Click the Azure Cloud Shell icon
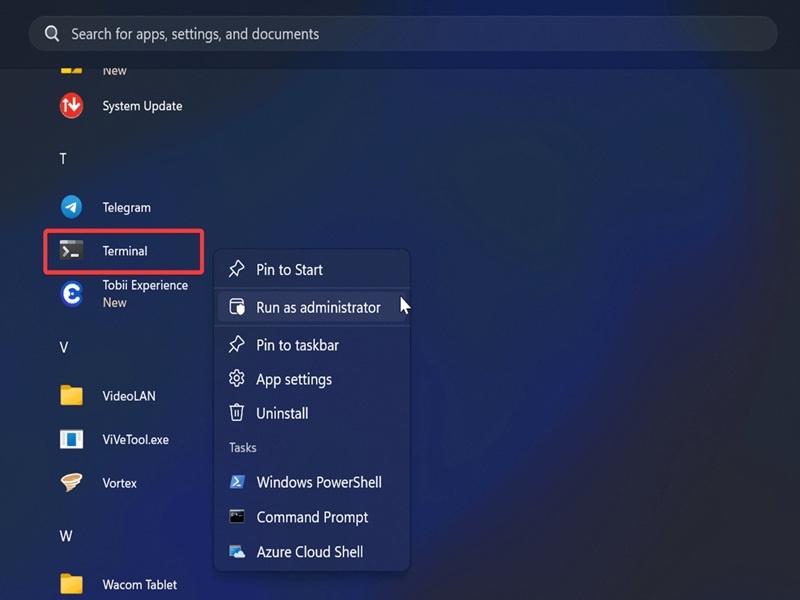The width and height of the screenshot is (800, 600). pyautogui.click(x=237, y=552)
